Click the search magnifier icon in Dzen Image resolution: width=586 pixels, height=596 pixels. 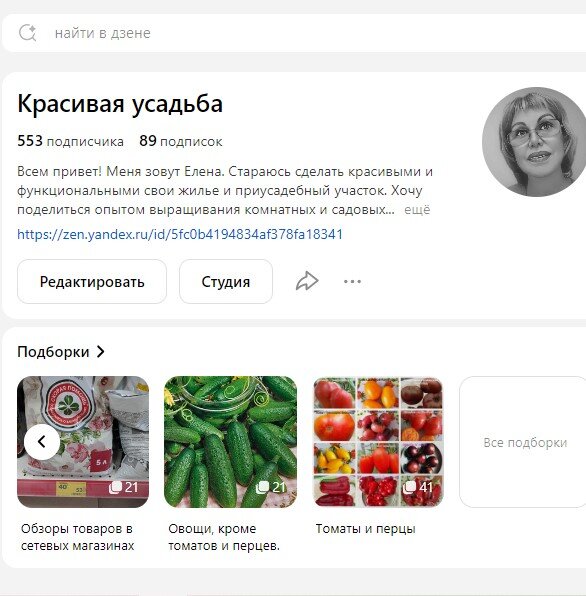point(27,33)
